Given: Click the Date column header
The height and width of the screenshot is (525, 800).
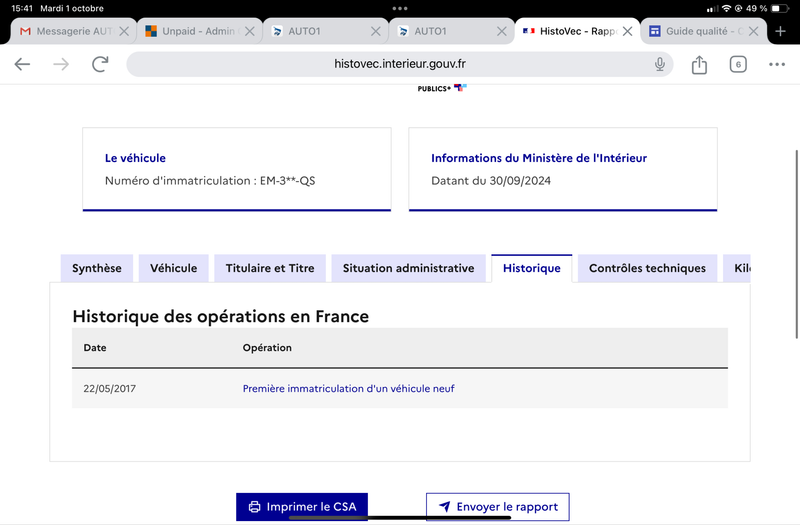Looking at the screenshot, I should 95,348.
